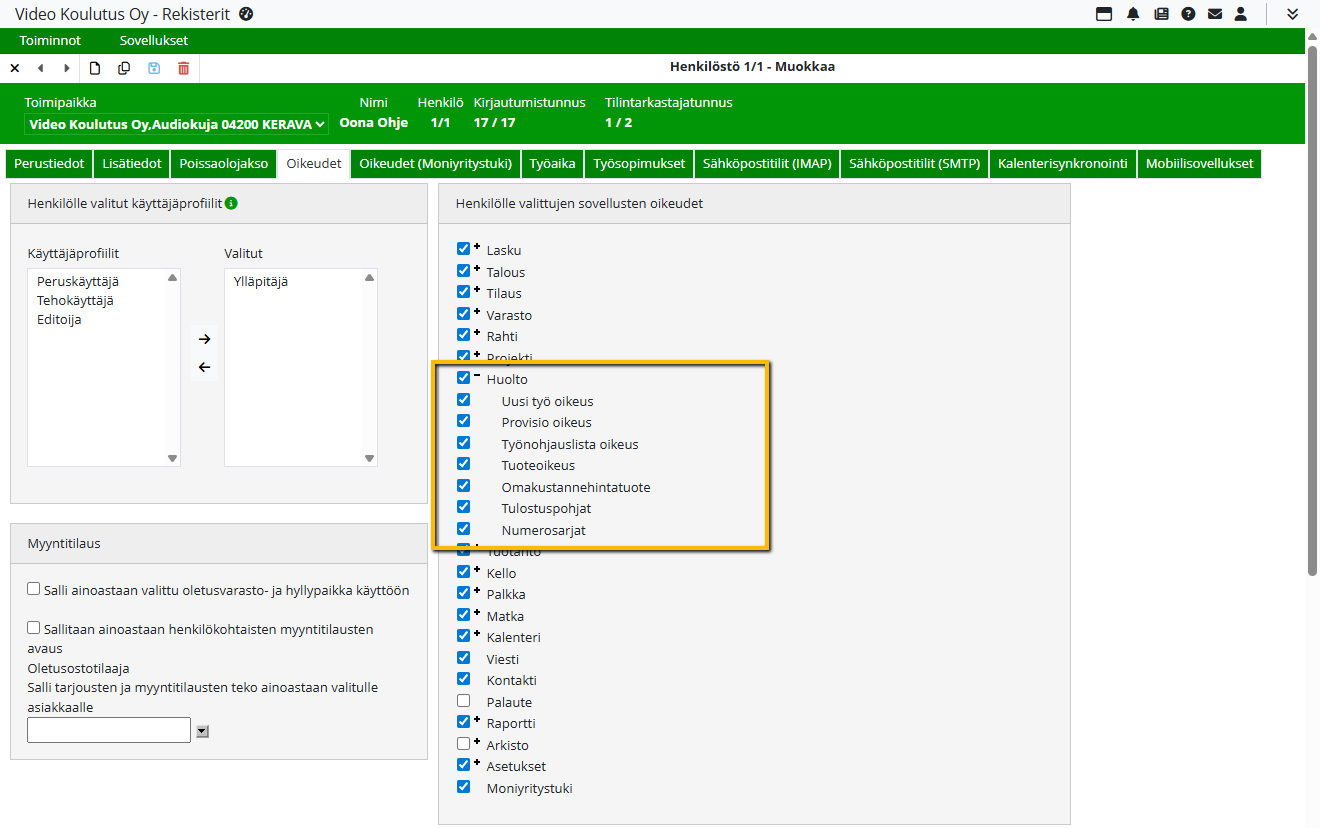Click the copy record icon in toolbar

point(124,68)
